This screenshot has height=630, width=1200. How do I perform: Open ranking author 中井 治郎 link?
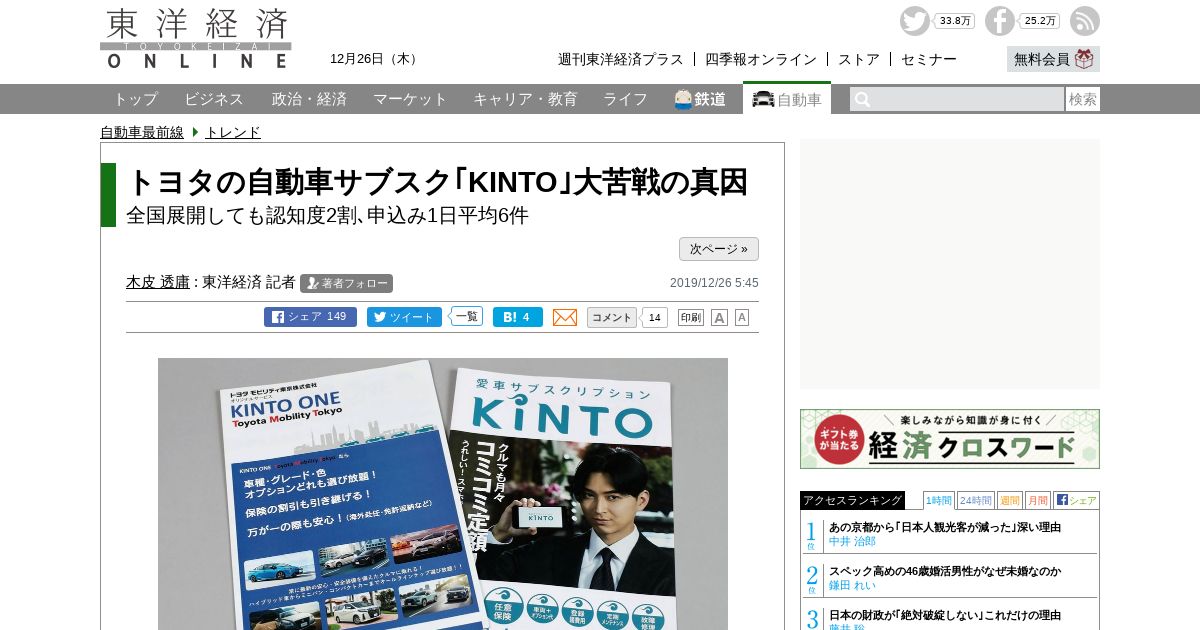[x=852, y=541]
